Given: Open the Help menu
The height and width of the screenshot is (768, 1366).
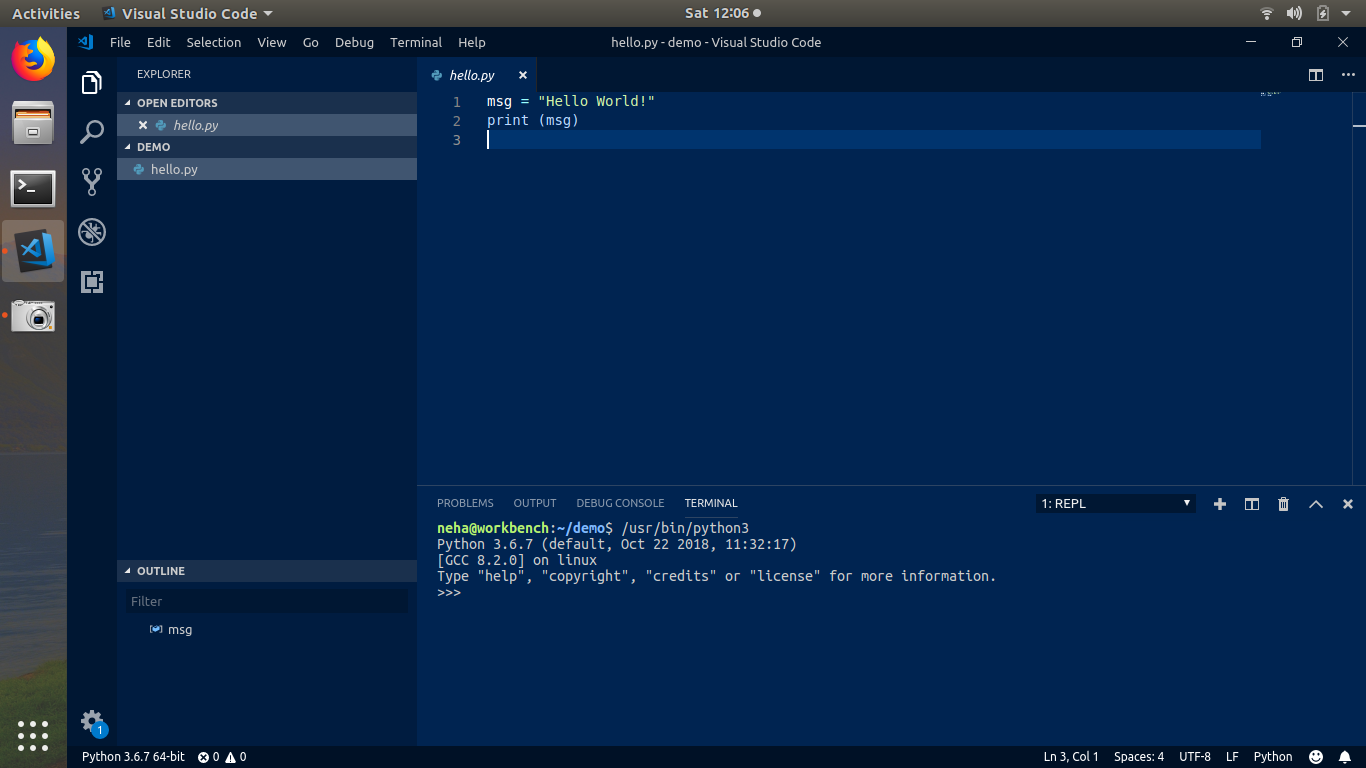Looking at the screenshot, I should (472, 42).
